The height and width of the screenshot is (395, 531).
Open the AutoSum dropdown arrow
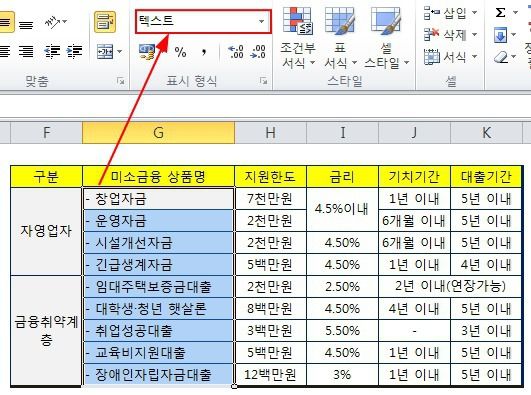(x=515, y=13)
